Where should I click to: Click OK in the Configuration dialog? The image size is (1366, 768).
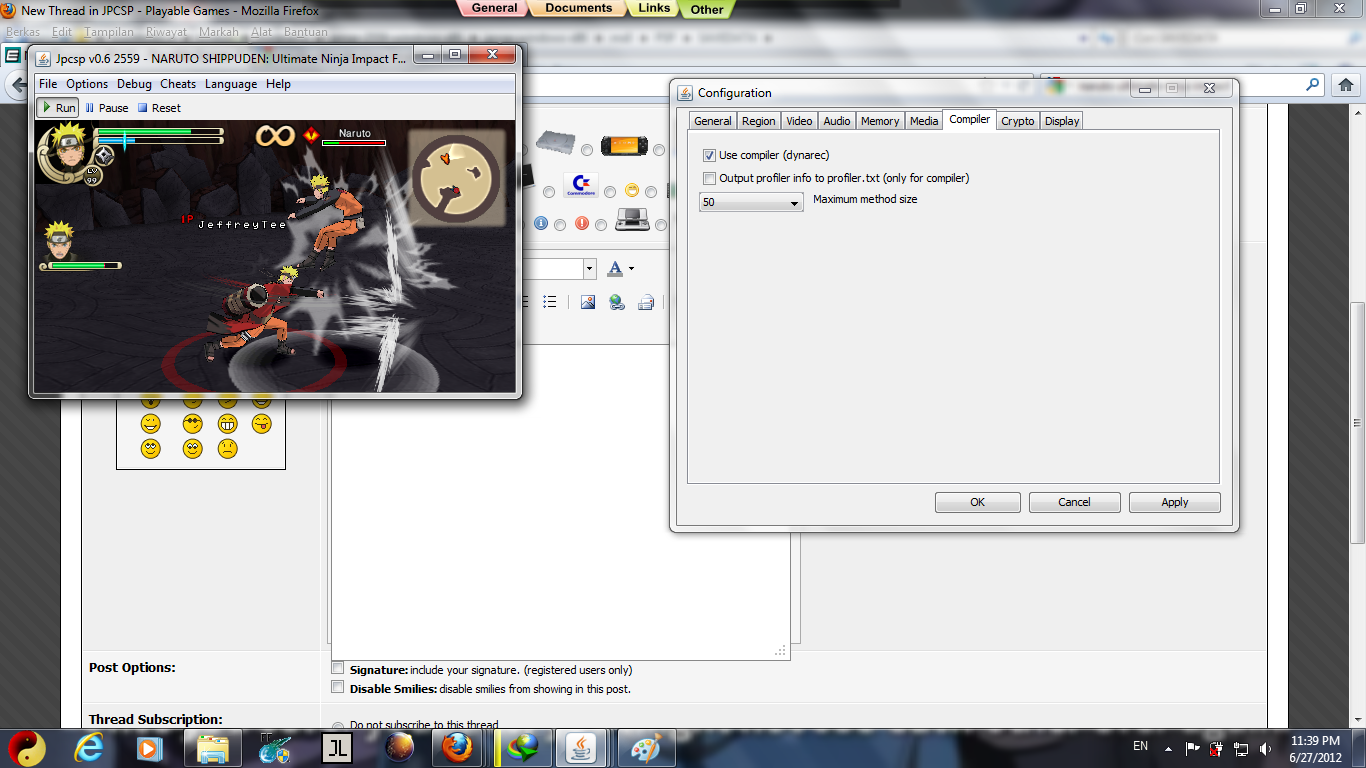tap(978, 502)
